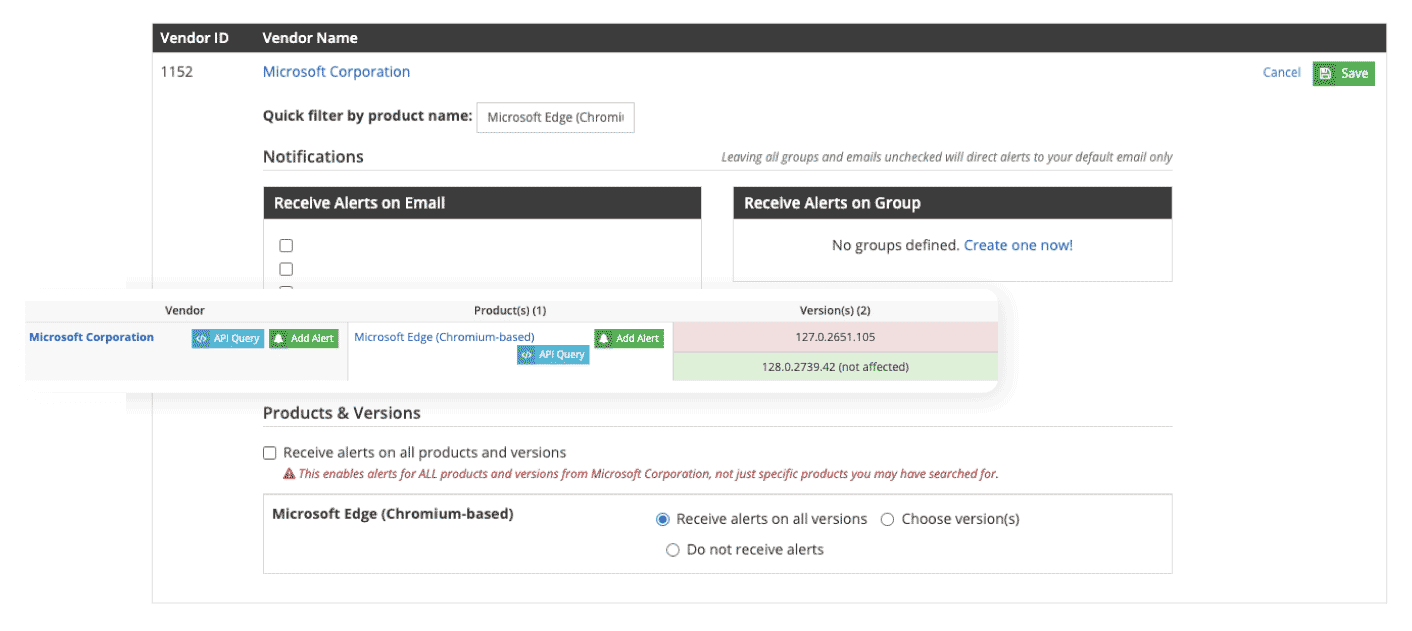Add Alert for Microsoft Edge product
The image size is (1412, 631).
[x=629, y=338]
